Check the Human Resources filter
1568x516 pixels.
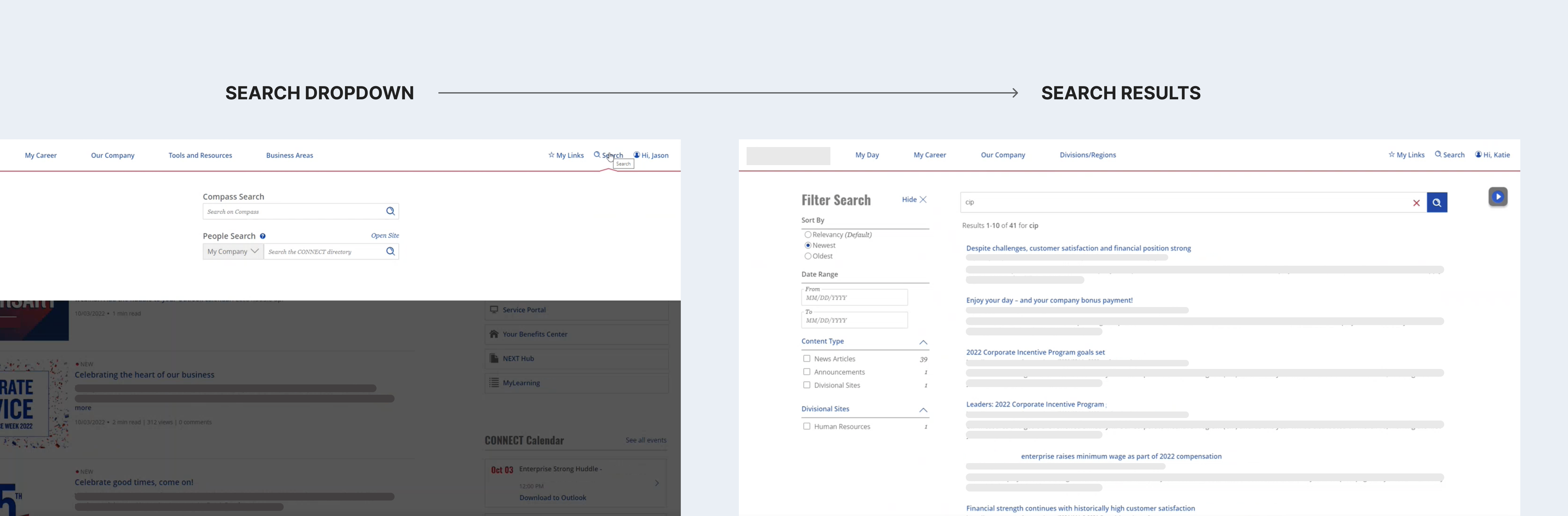807,426
